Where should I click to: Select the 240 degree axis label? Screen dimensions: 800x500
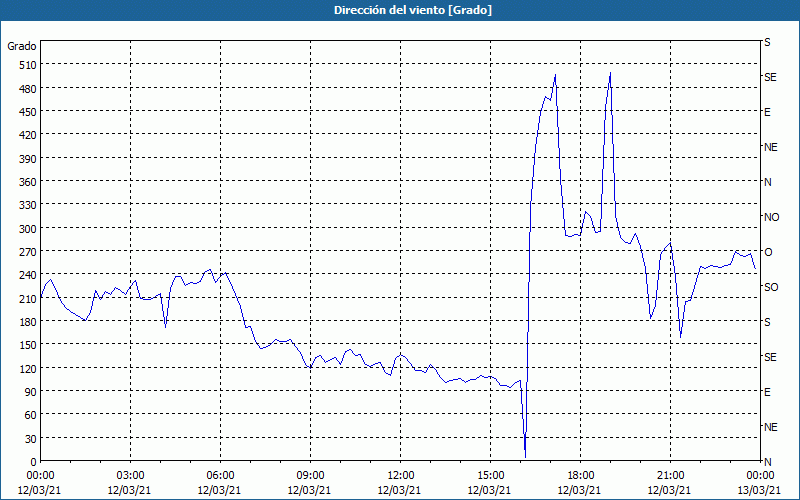[x=28, y=276]
